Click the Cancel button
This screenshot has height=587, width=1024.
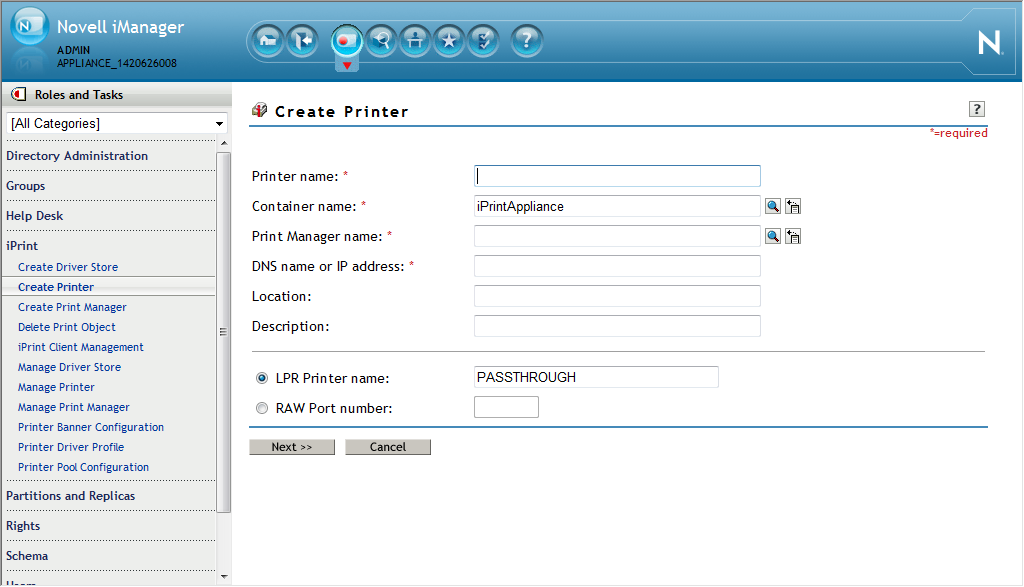coord(388,447)
